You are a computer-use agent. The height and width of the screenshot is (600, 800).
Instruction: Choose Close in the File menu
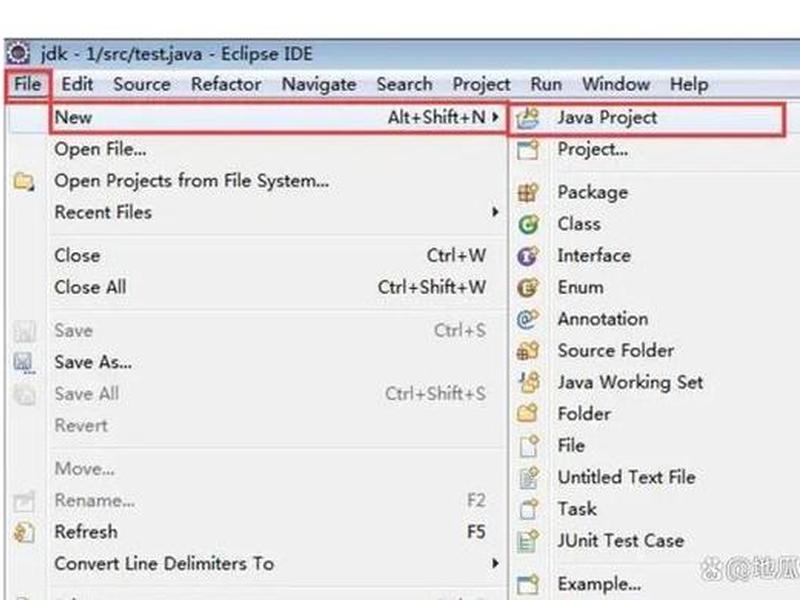278,256
